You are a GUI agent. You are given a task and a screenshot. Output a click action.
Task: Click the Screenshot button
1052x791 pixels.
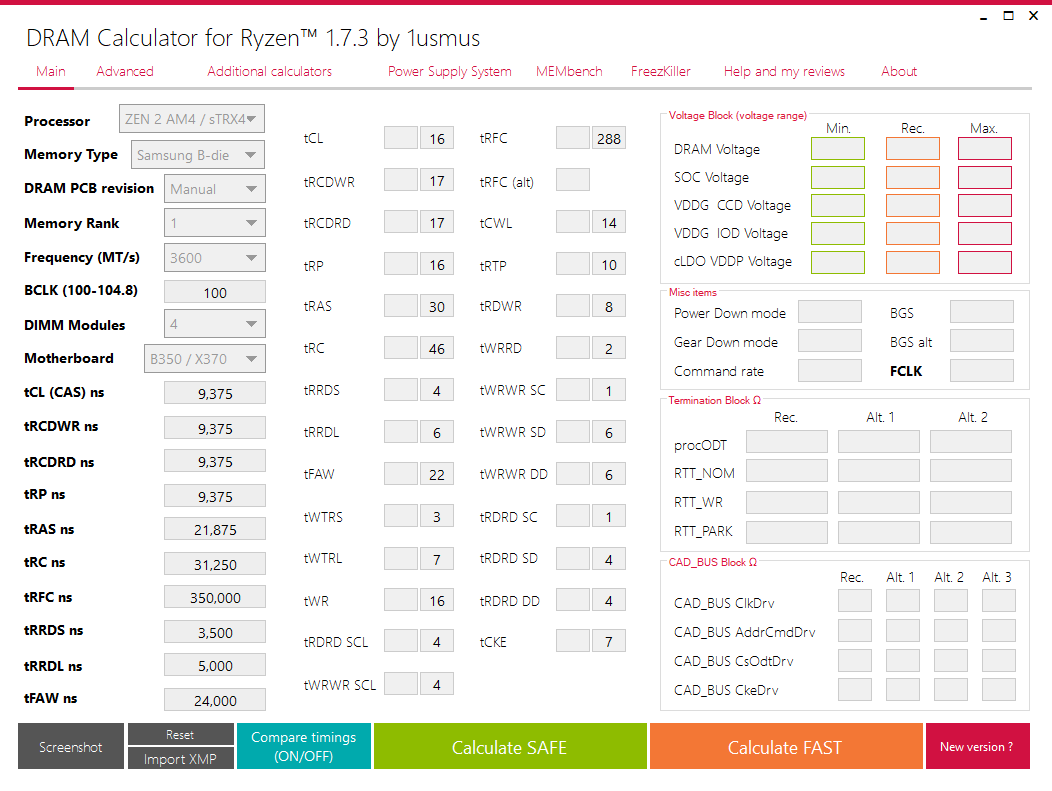click(x=71, y=746)
